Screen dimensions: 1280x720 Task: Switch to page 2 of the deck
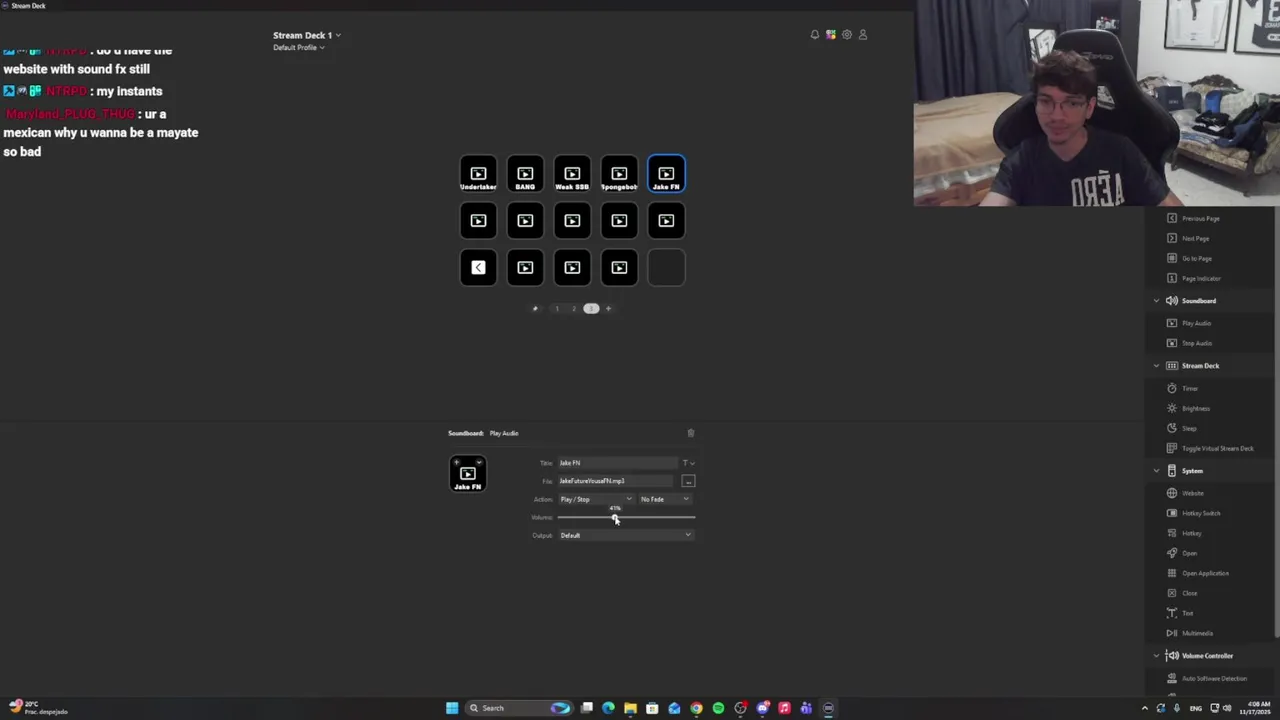(x=574, y=309)
